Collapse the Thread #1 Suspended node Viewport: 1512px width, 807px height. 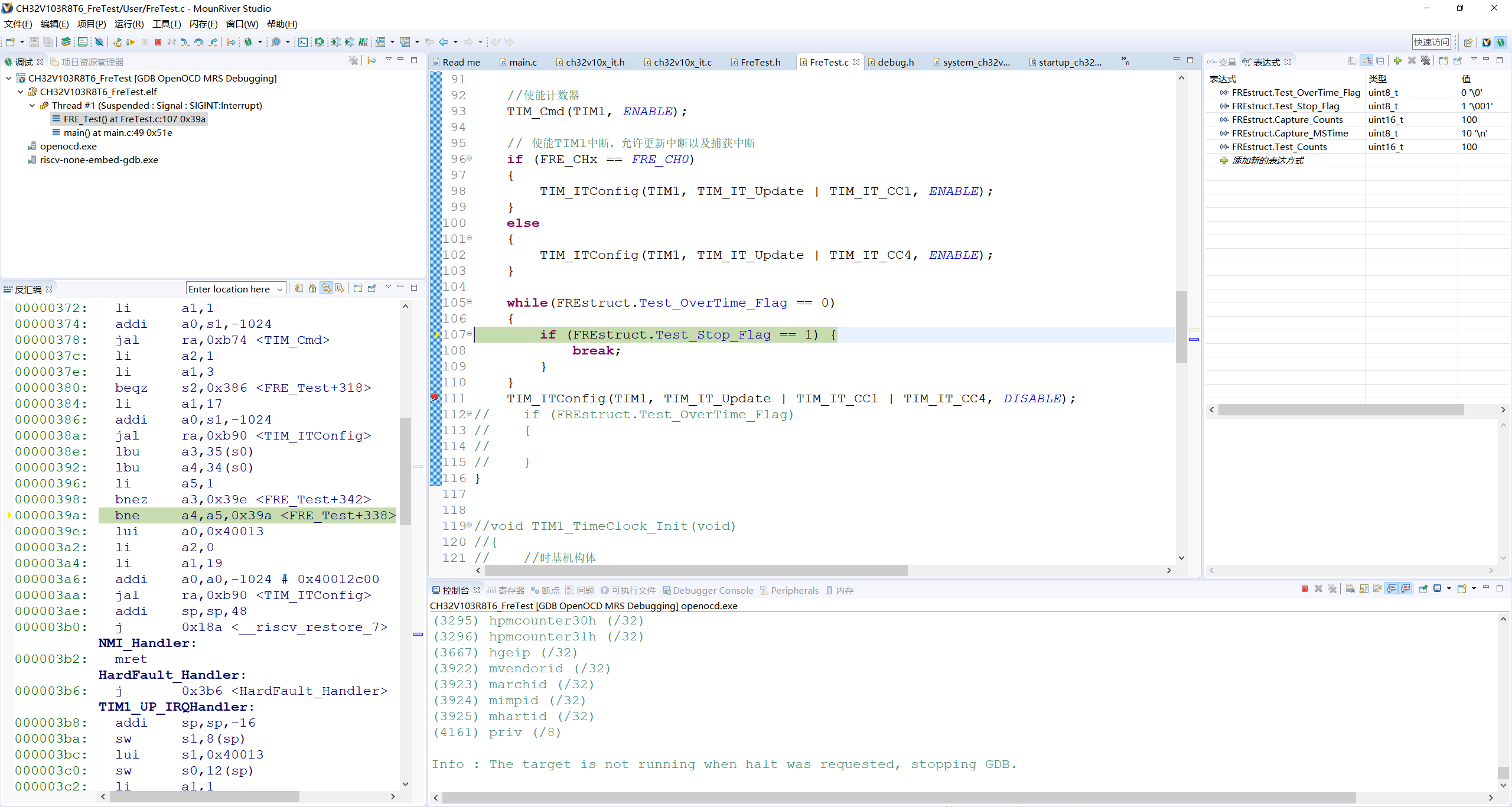tap(32, 105)
